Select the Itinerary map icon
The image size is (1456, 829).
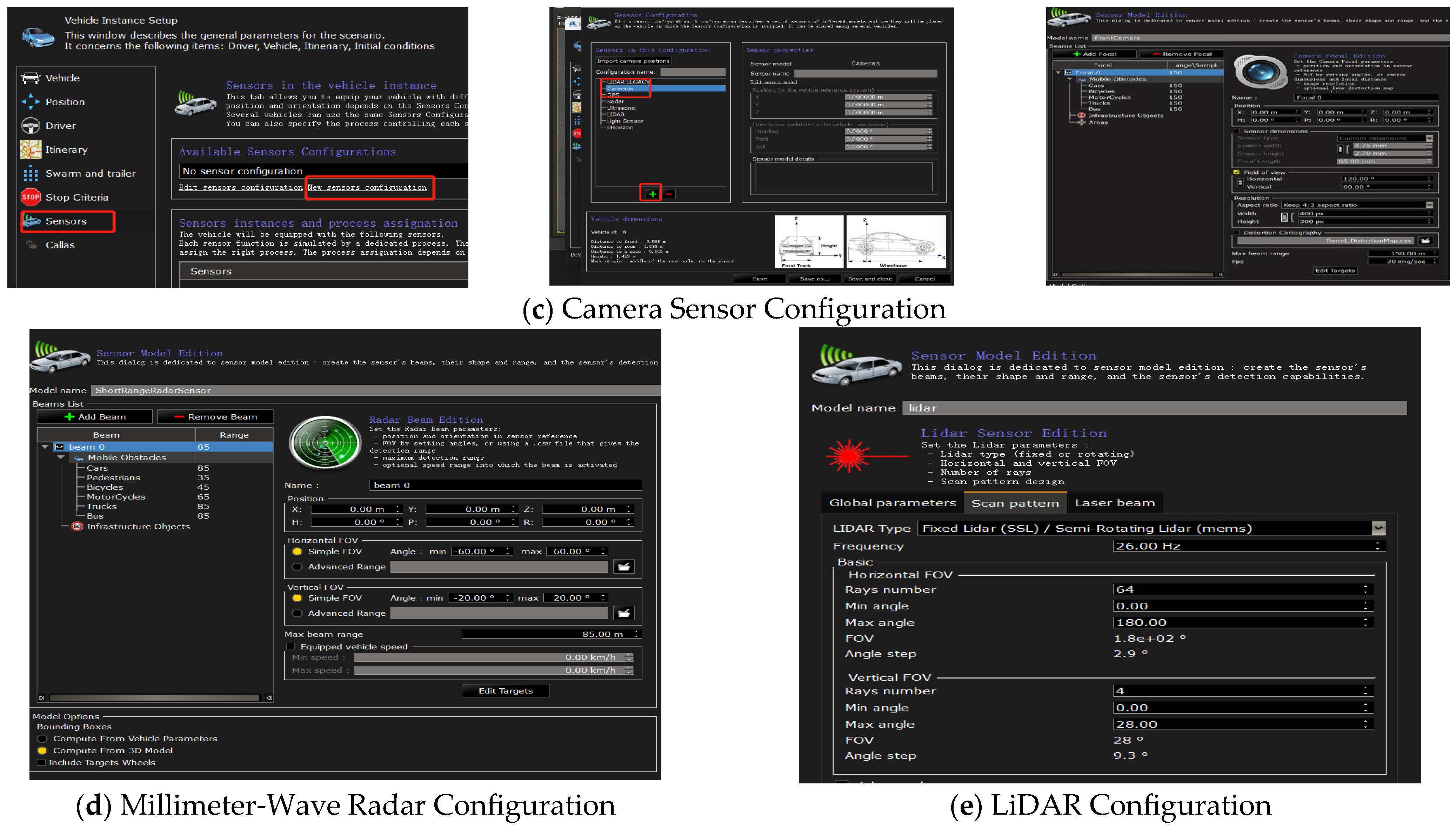point(30,149)
